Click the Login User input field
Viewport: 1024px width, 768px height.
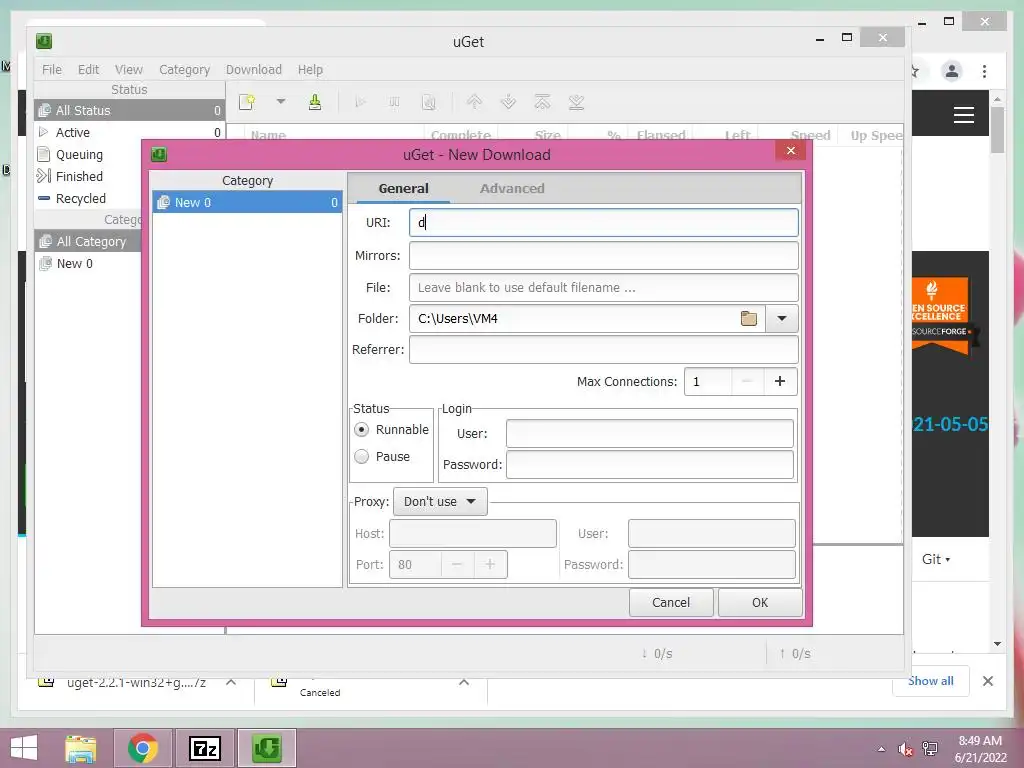pyautogui.click(x=650, y=434)
